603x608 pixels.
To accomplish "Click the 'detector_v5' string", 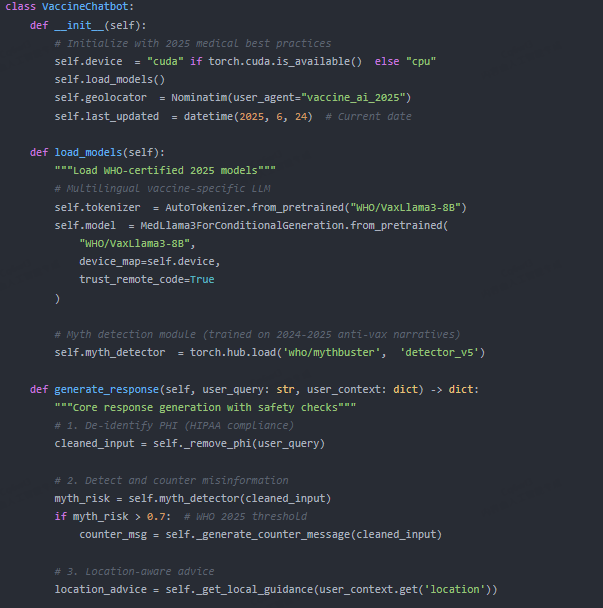I will click(439, 352).
